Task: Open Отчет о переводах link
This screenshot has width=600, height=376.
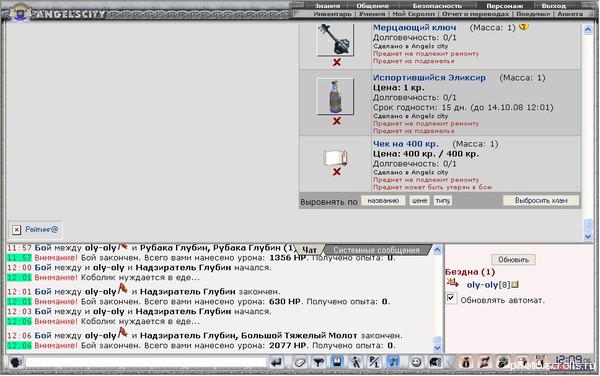Action: [475, 14]
